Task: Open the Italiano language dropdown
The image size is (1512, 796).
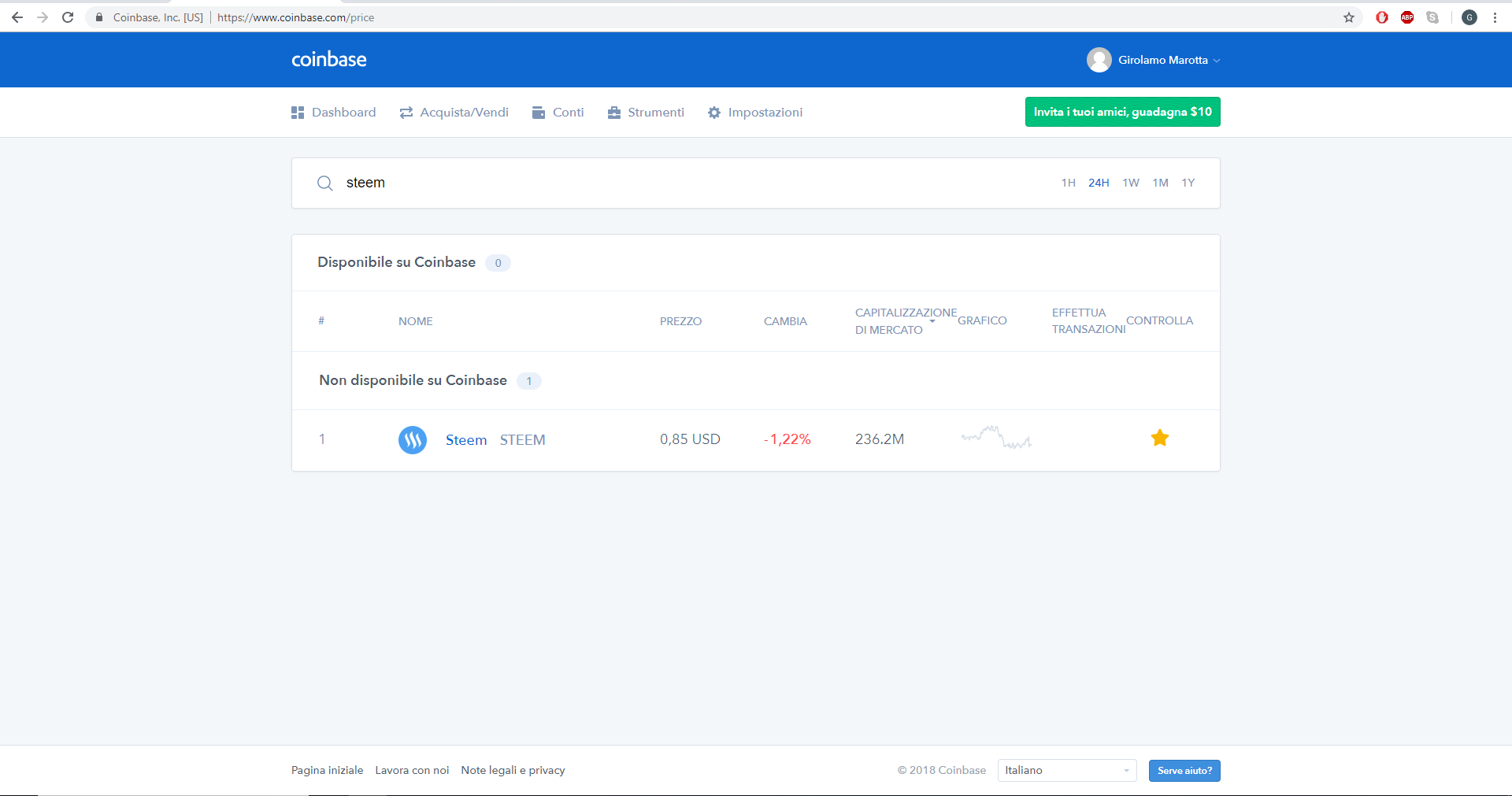Action: (x=1067, y=770)
